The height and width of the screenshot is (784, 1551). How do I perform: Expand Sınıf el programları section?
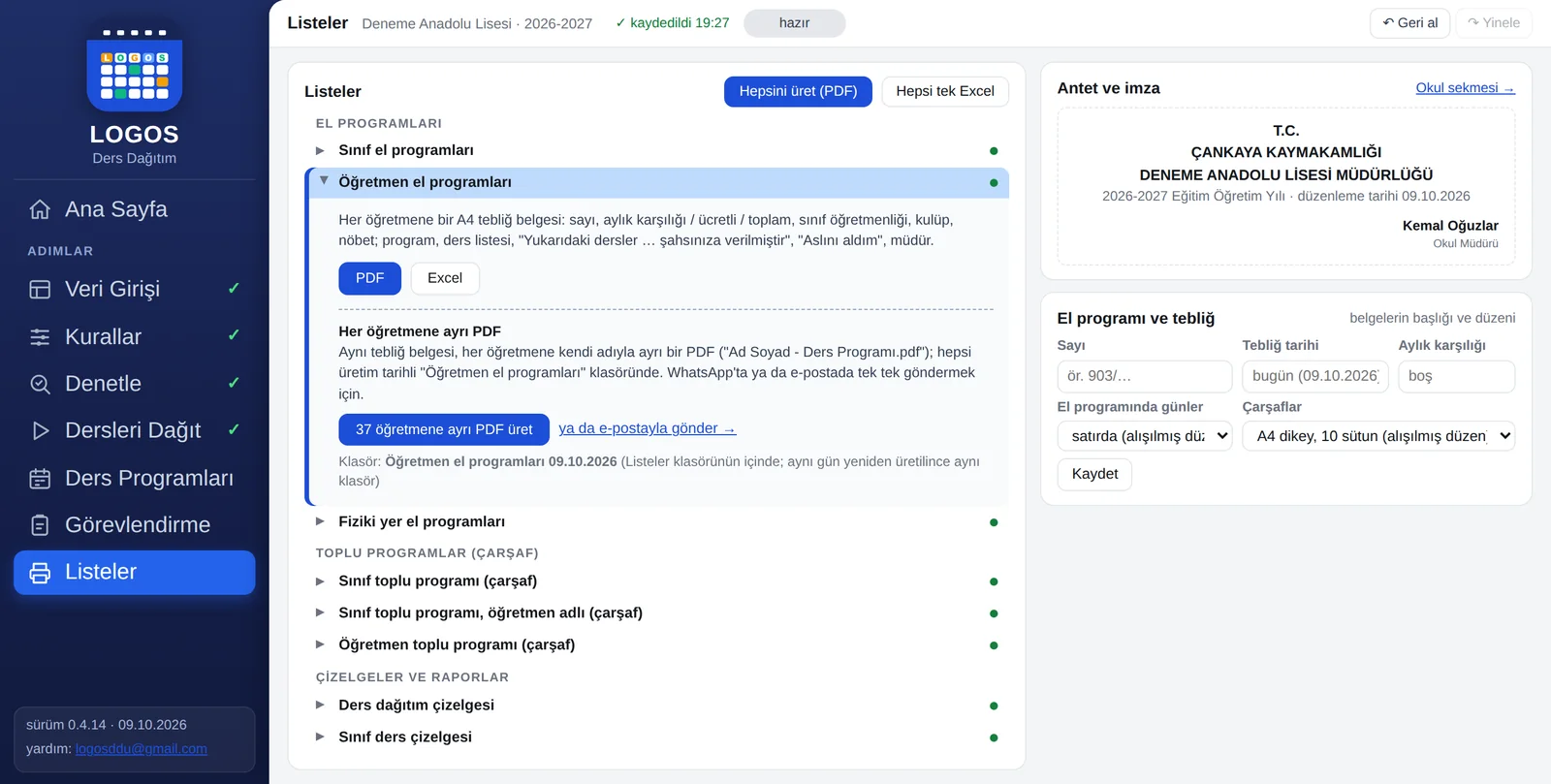(x=656, y=150)
